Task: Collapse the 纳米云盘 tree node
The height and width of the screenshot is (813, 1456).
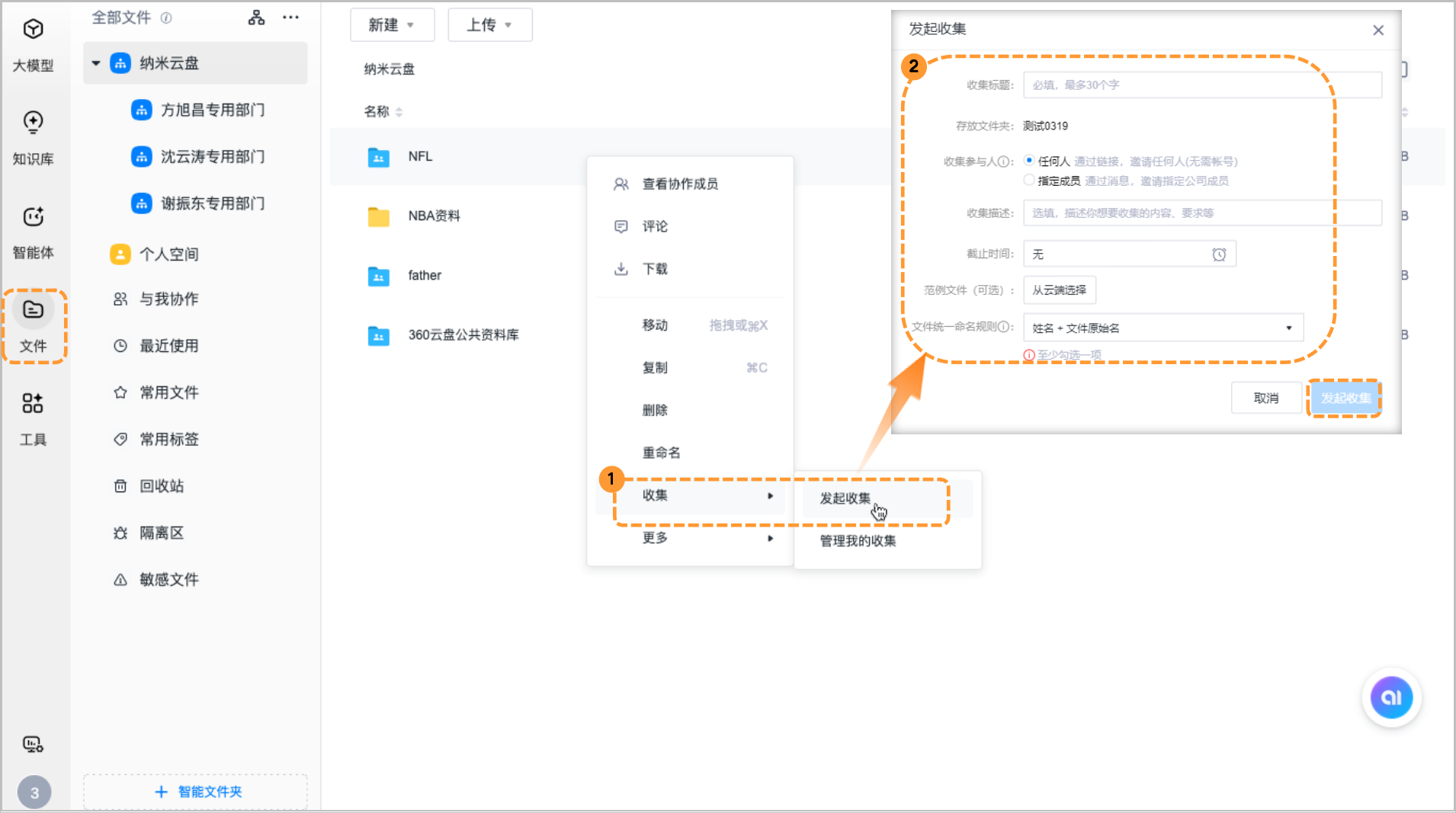Action: click(x=96, y=62)
